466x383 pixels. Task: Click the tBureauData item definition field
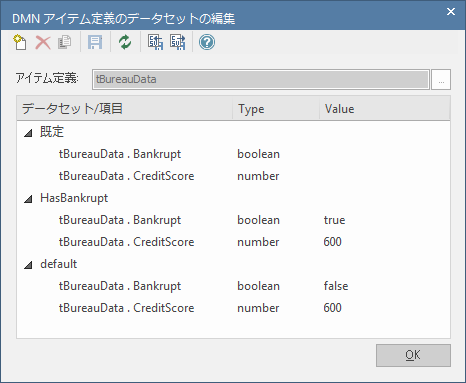[x=261, y=79]
